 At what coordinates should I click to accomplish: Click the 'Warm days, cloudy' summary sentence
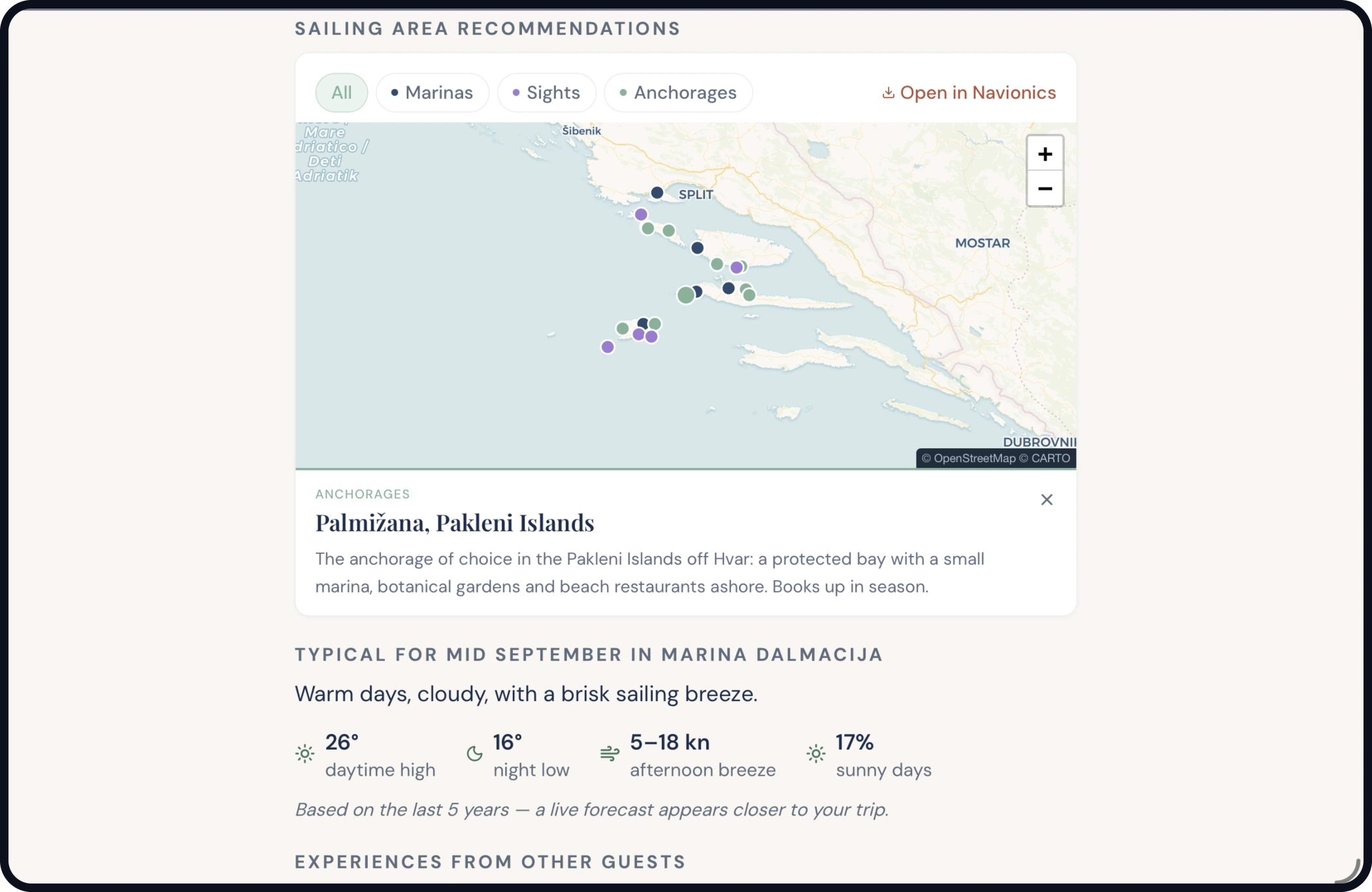(526, 693)
